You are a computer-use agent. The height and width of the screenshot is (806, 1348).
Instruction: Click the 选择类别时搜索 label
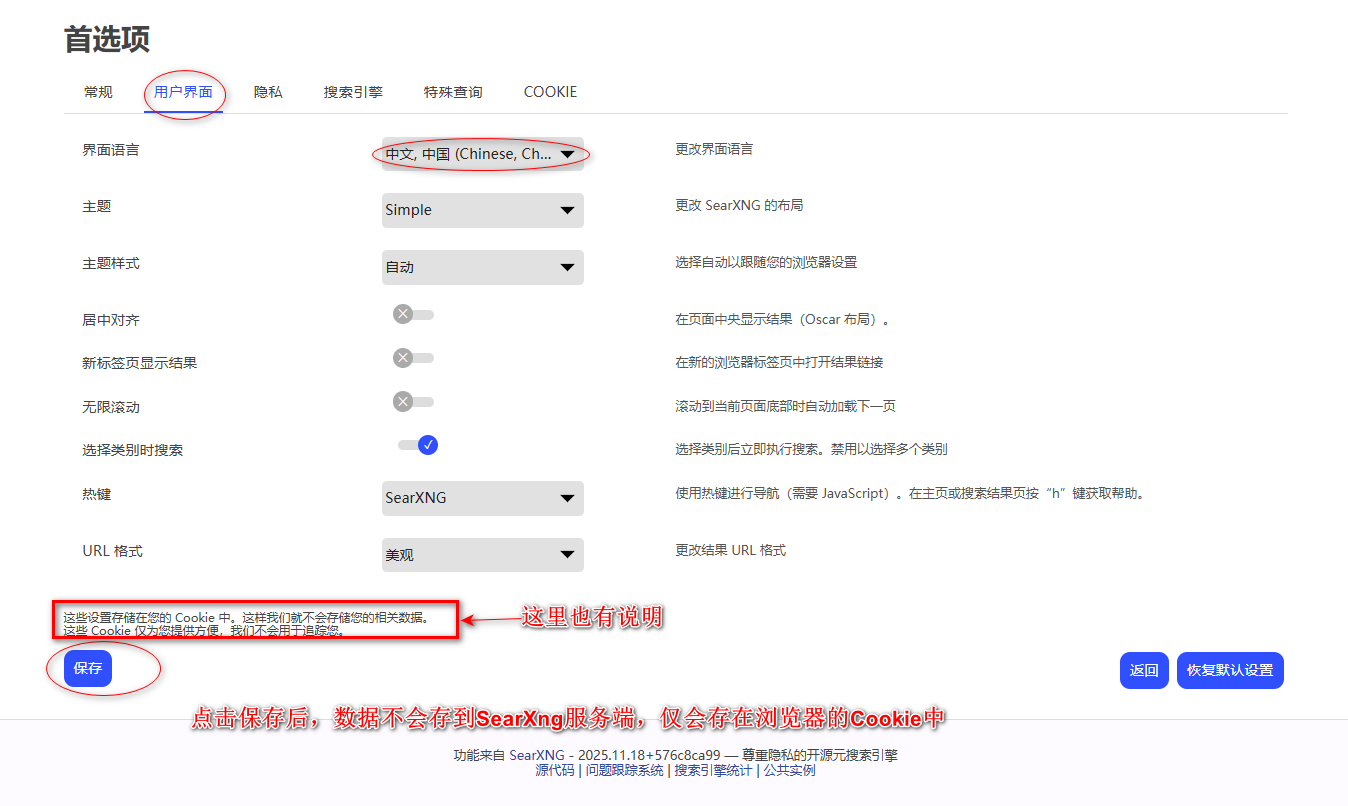click(x=132, y=450)
